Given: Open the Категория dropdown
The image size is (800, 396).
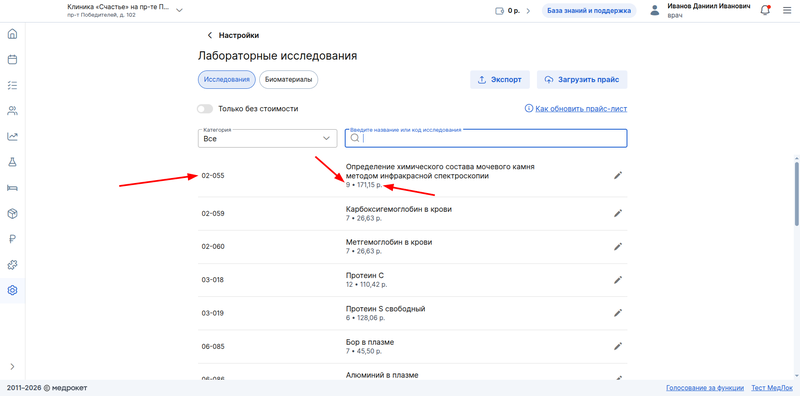Looking at the screenshot, I should tap(267, 138).
